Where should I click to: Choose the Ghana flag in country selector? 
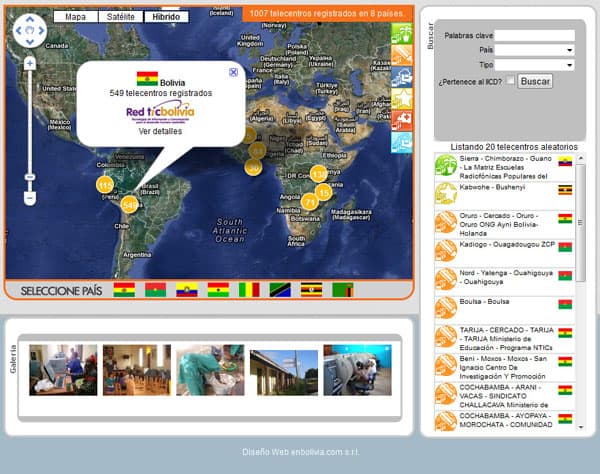coord(218,290)
